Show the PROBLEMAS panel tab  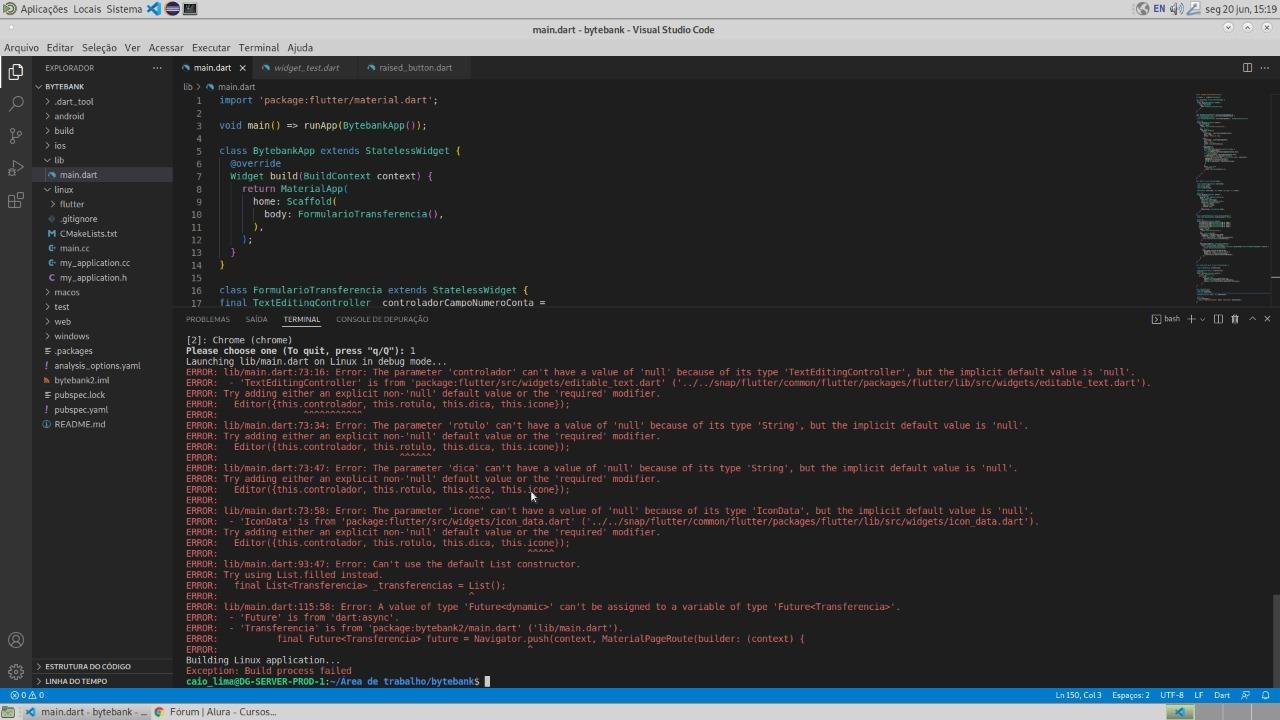click(x=207, y=319)
